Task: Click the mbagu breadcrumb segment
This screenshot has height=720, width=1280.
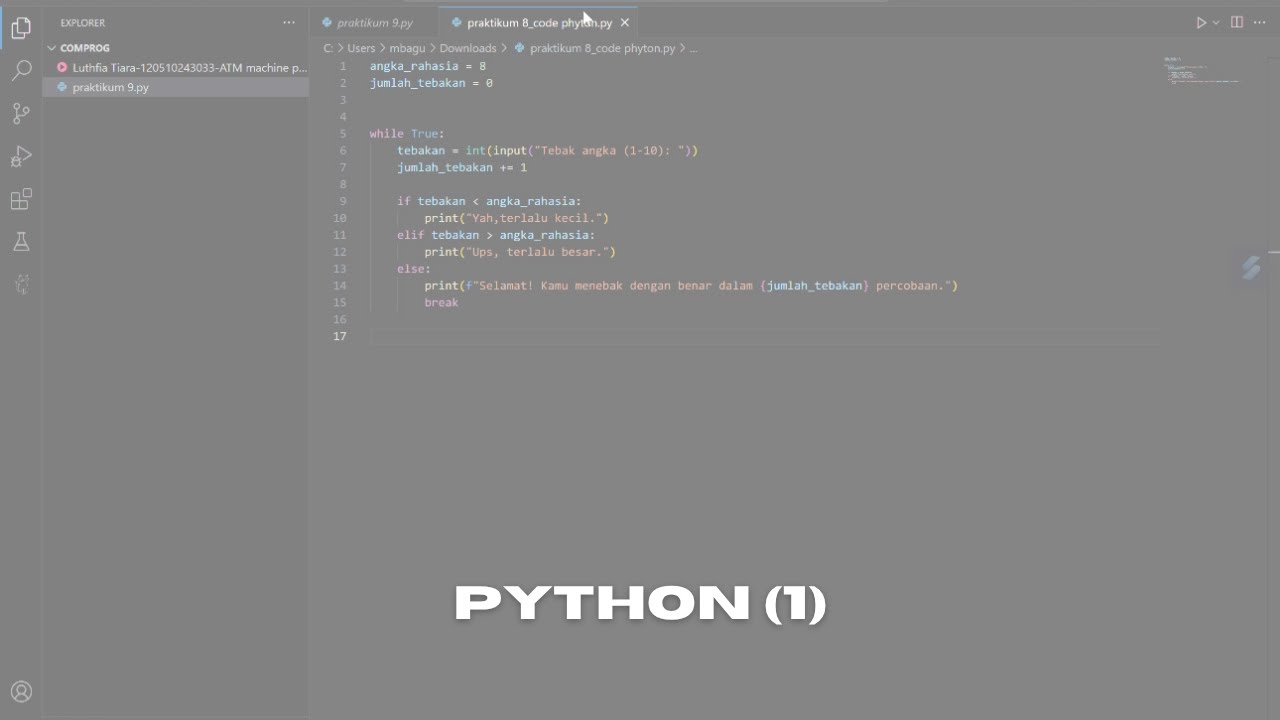Action: [407, 48]
